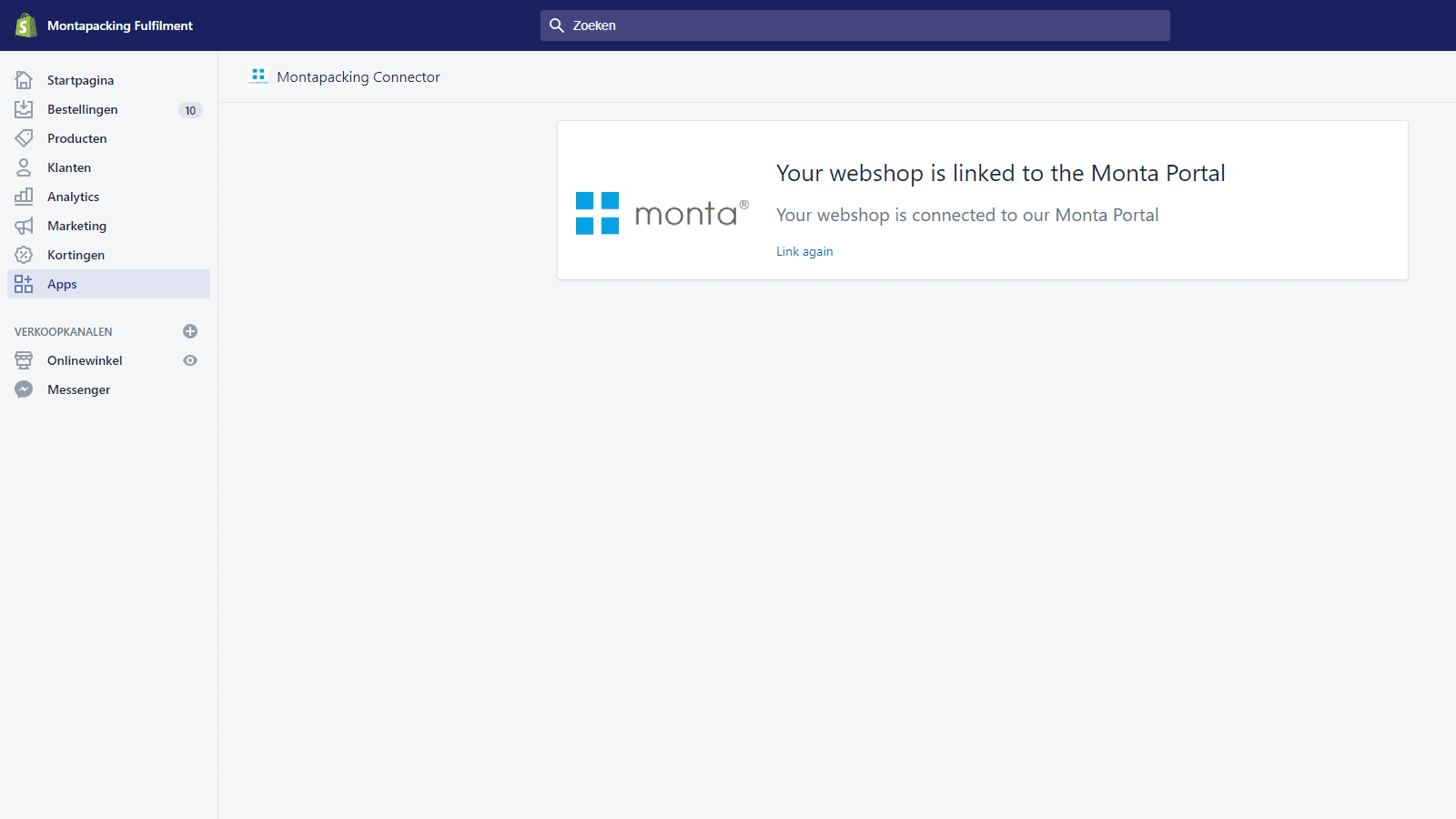
Task: Select the Kortingen discount icon
Action: [24, 255]
